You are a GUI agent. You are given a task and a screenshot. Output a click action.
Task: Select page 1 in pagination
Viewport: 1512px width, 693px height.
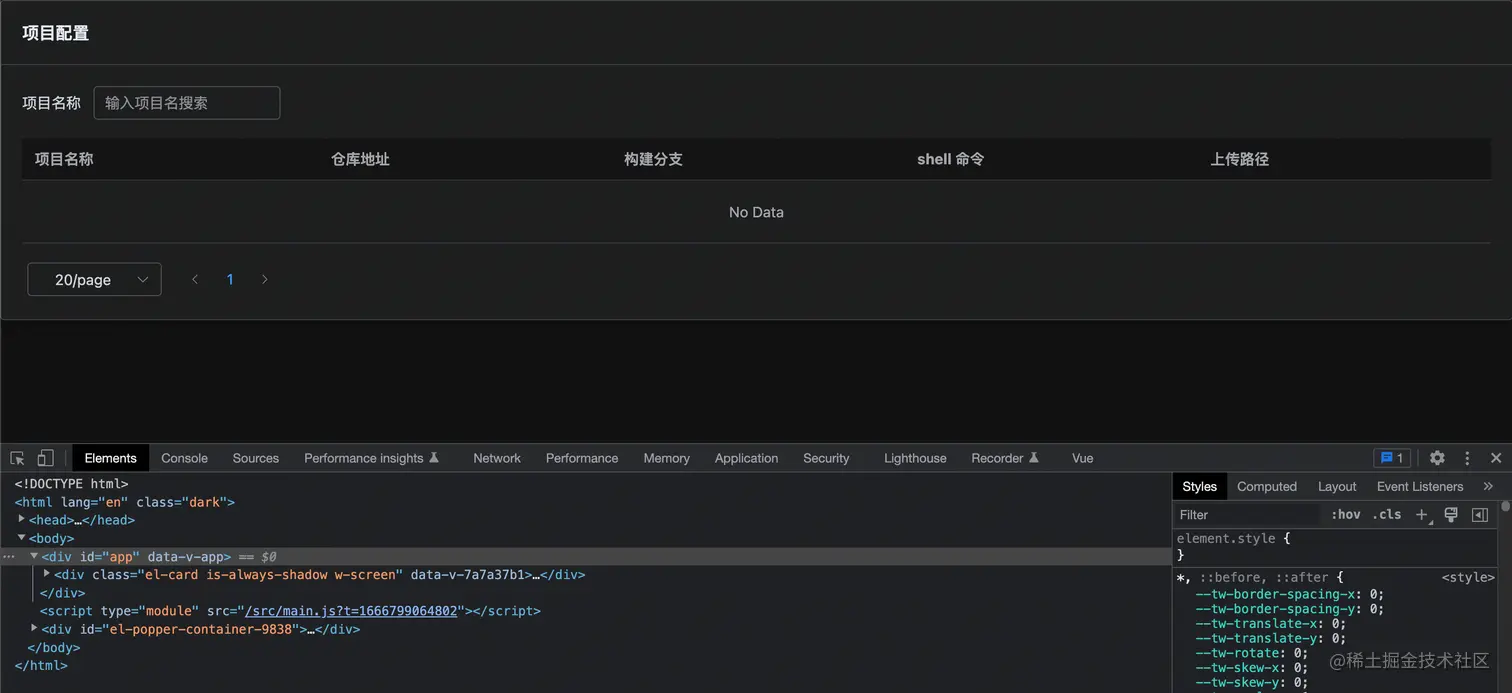(230, 280)
